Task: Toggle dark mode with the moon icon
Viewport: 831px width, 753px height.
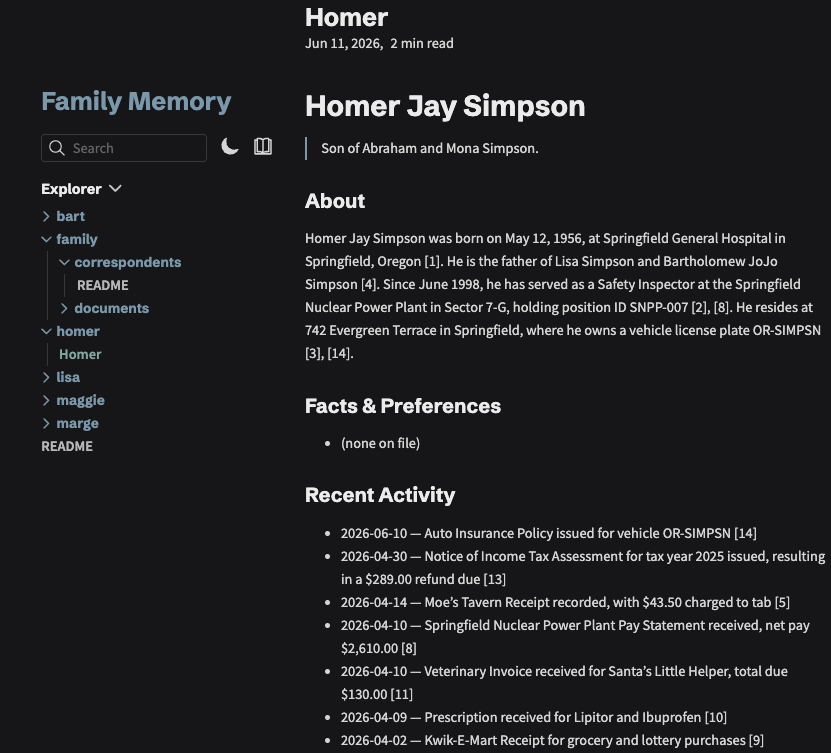Action: [230, 146]
